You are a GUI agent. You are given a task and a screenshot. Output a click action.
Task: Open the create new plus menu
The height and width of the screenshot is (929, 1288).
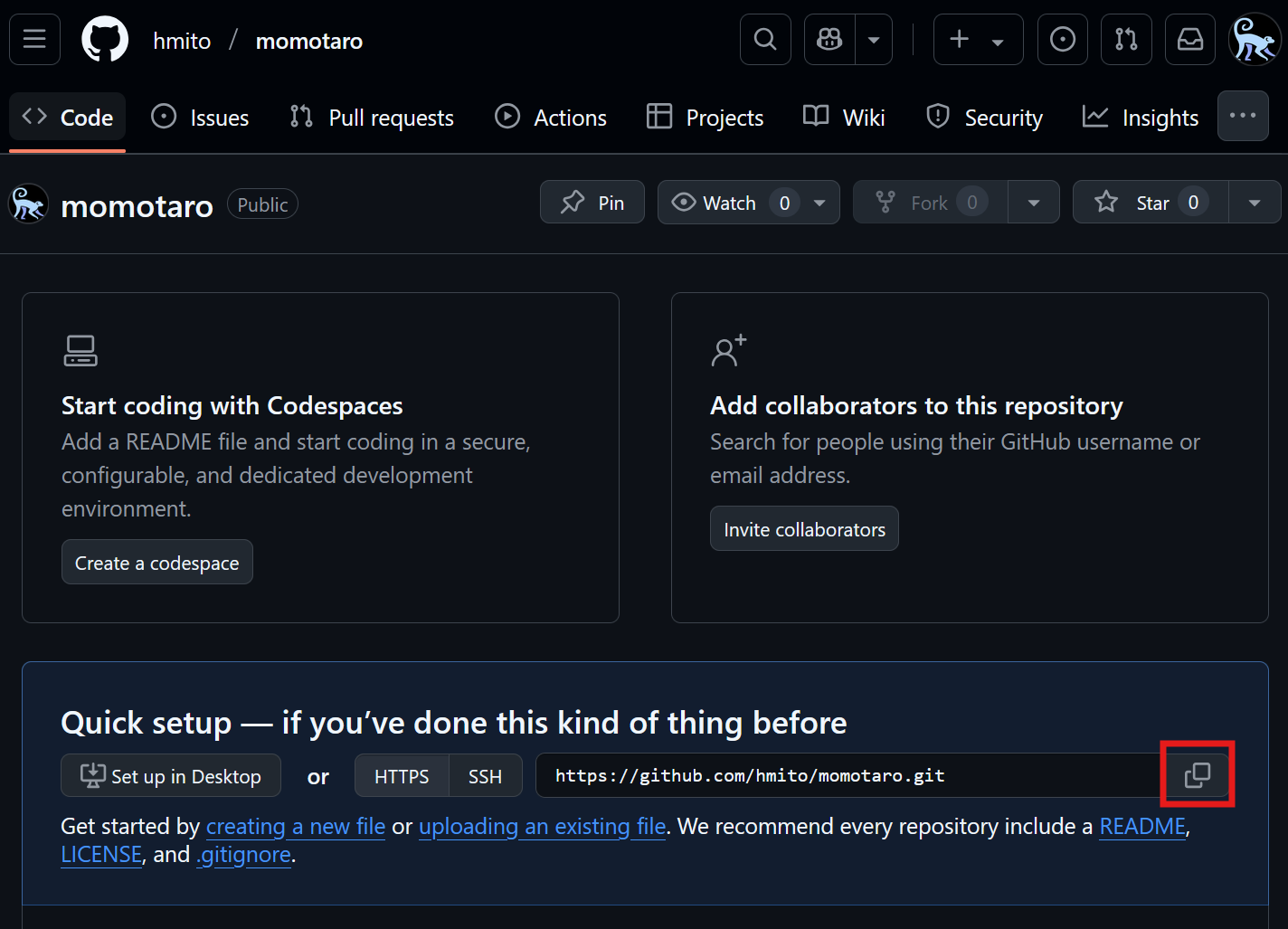[x=978, y=40]
